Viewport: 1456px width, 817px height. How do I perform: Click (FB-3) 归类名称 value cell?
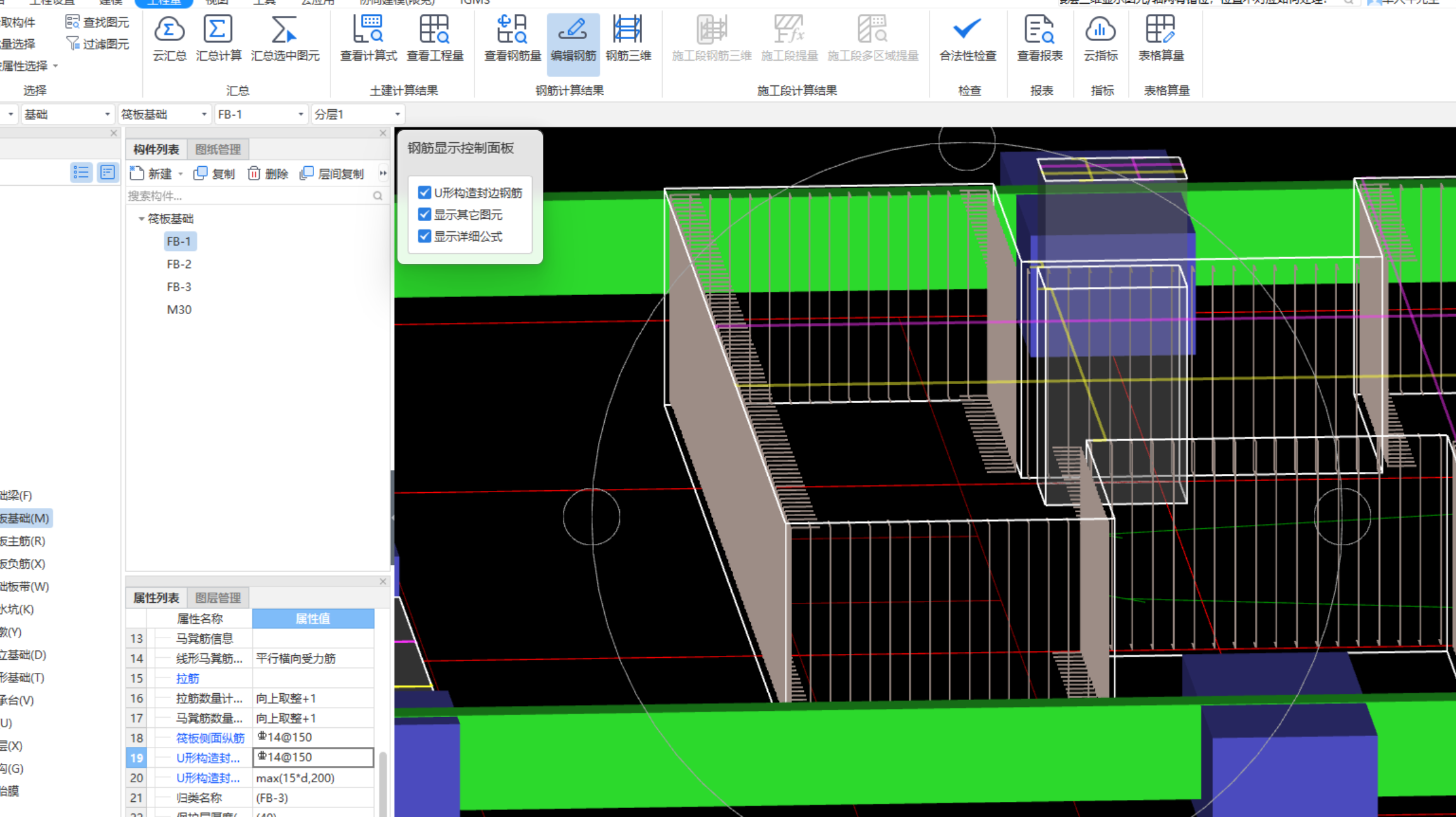point(313,797)
